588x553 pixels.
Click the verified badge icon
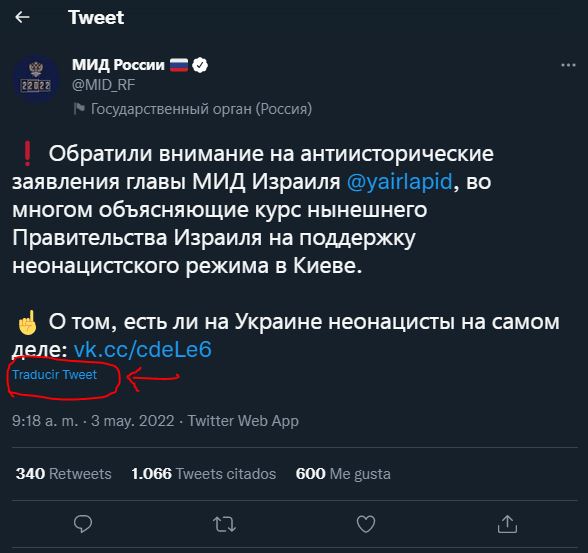coord(200,65)
